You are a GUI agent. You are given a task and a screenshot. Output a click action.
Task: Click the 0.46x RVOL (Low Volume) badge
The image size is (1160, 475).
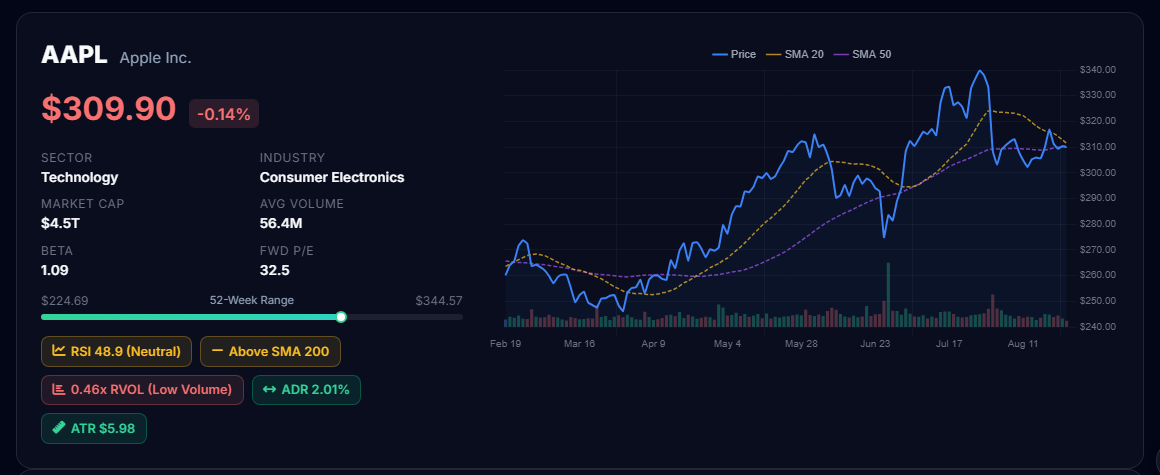coord(142,389)
